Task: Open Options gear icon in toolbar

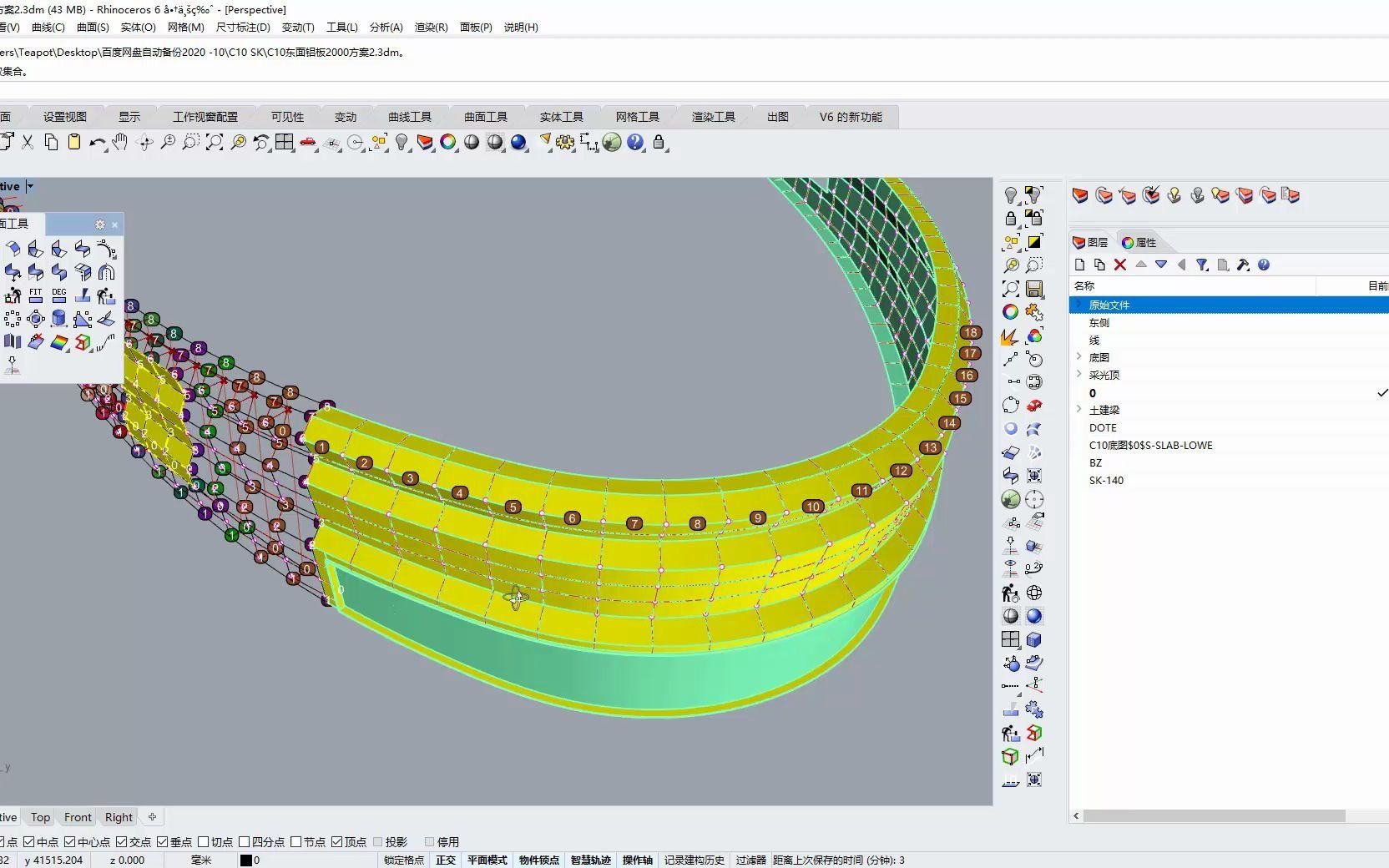Action: tap(565, 143)
